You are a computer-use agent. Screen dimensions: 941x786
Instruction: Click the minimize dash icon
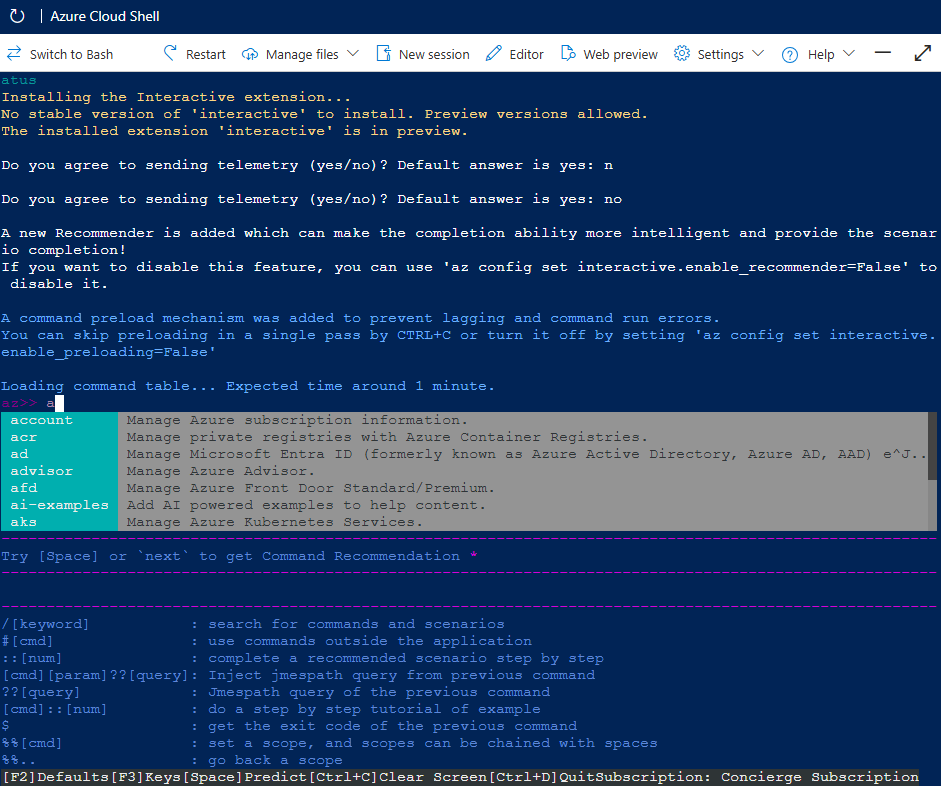tap(884, 52)
